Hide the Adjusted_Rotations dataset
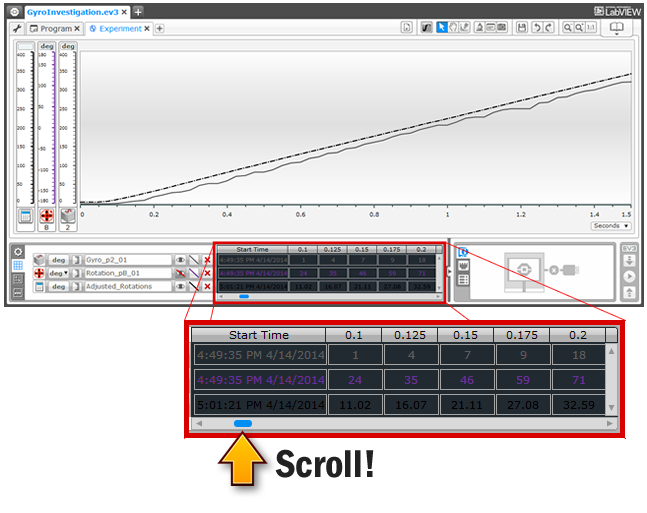 coord(181,287)
